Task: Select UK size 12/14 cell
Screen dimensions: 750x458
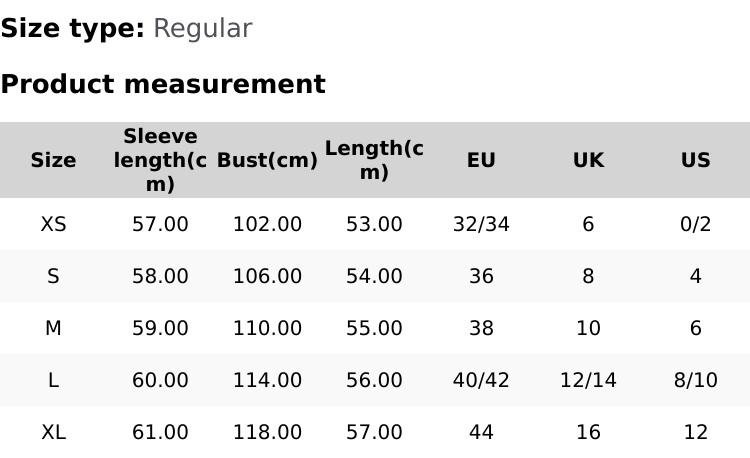Action: (x=588, y=380)
